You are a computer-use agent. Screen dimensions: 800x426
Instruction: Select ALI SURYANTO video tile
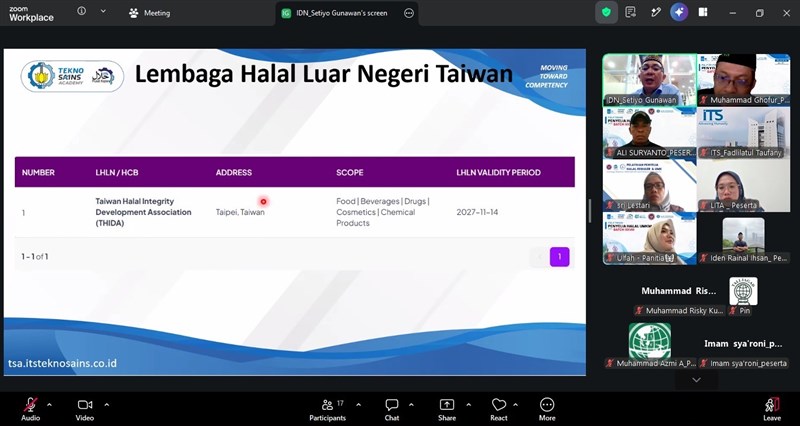(x=649, y=133)
